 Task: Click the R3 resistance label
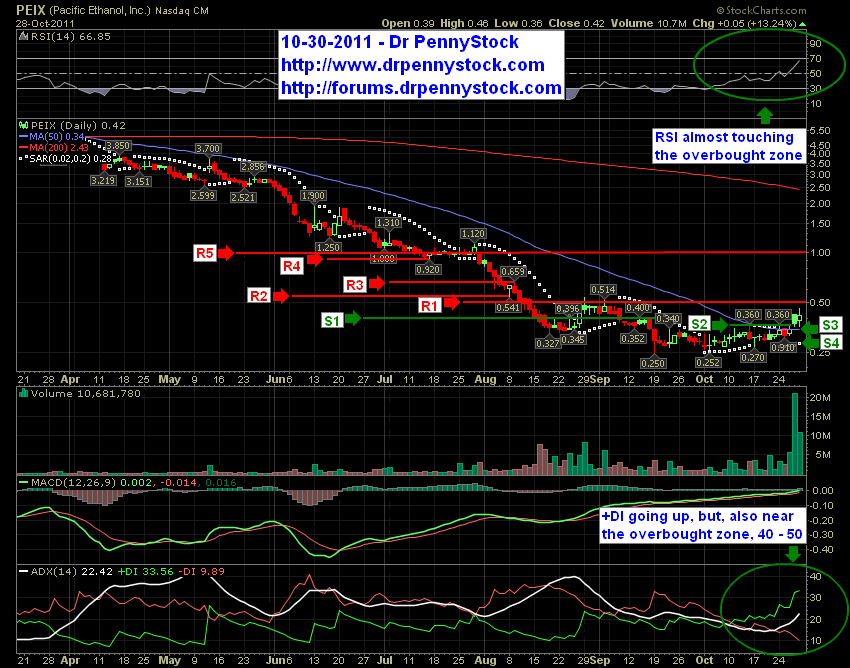point(355,285)
